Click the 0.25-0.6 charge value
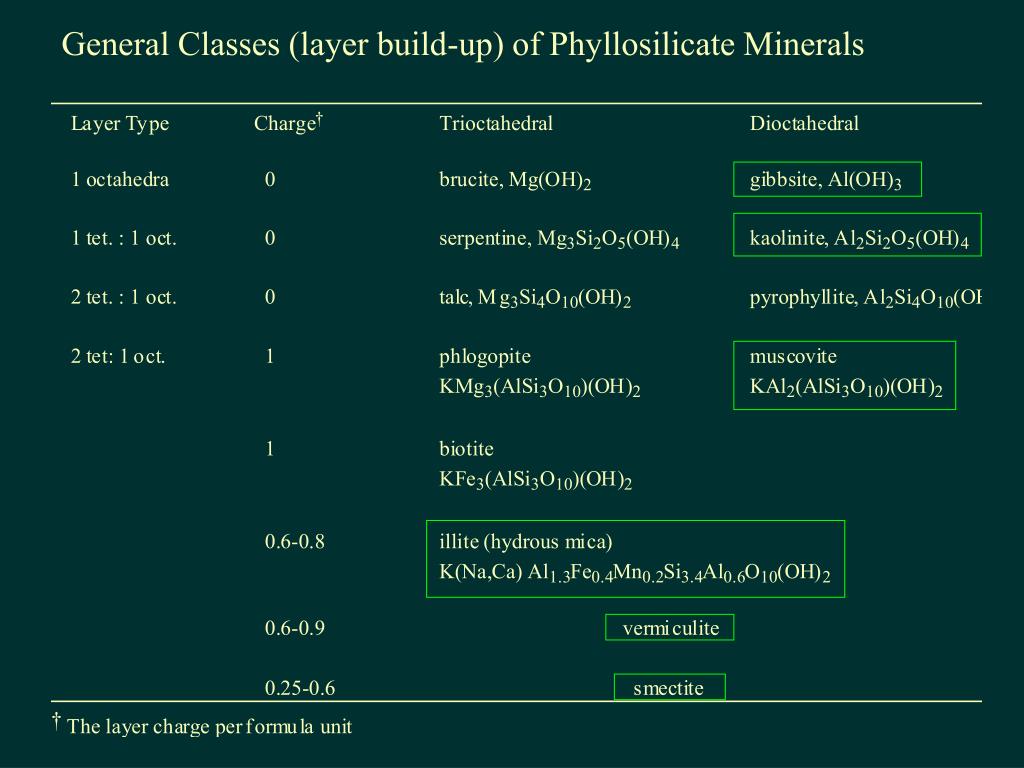The image size is (1024, 768). 300,688
